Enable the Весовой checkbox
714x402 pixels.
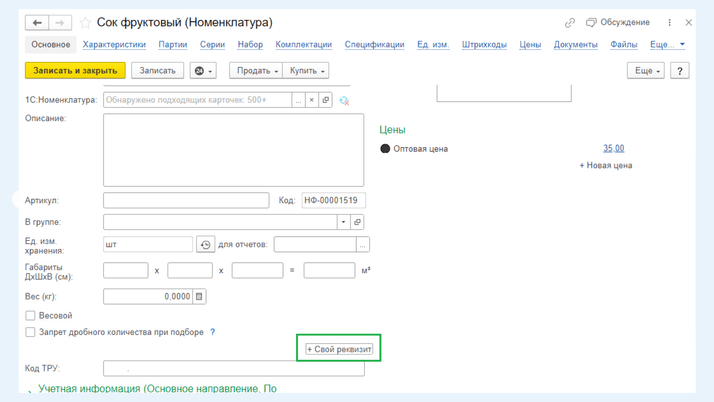pos(30,315)
